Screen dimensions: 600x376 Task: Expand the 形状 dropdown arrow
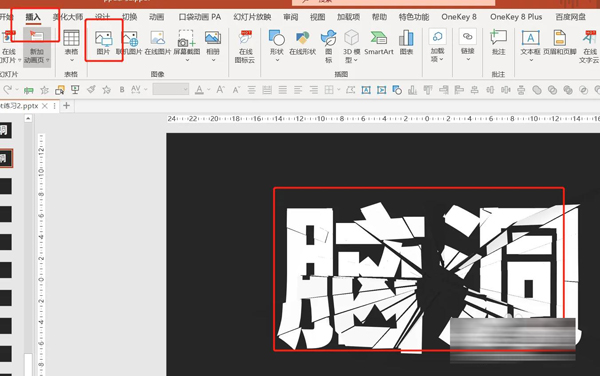point(277,60)
